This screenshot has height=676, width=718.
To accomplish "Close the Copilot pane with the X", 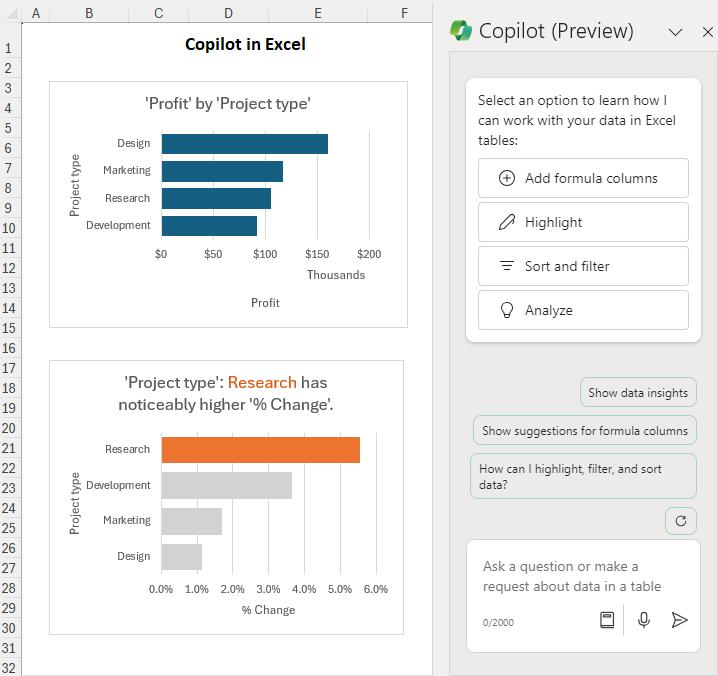I will point(708,32).
